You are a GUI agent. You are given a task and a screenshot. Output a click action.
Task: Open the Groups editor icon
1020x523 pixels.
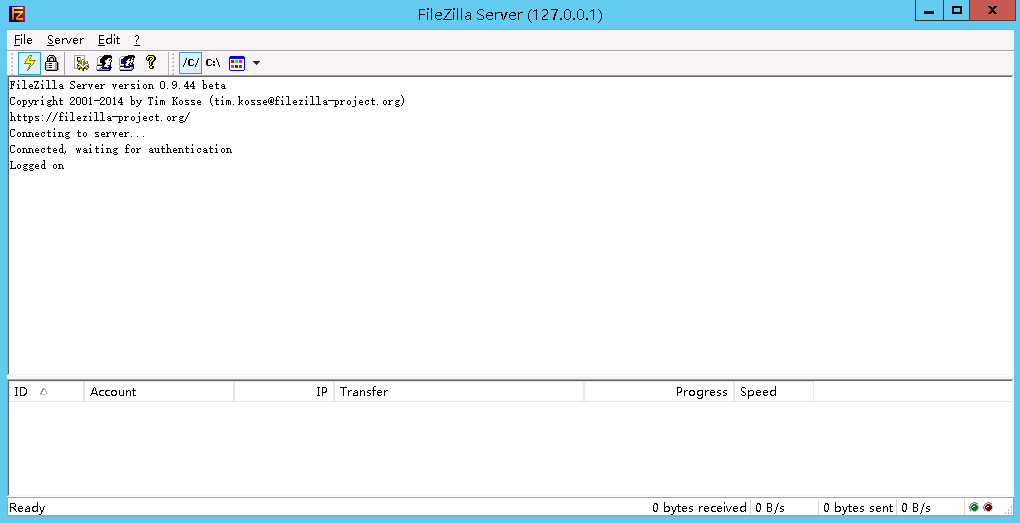tap(127, 63)
